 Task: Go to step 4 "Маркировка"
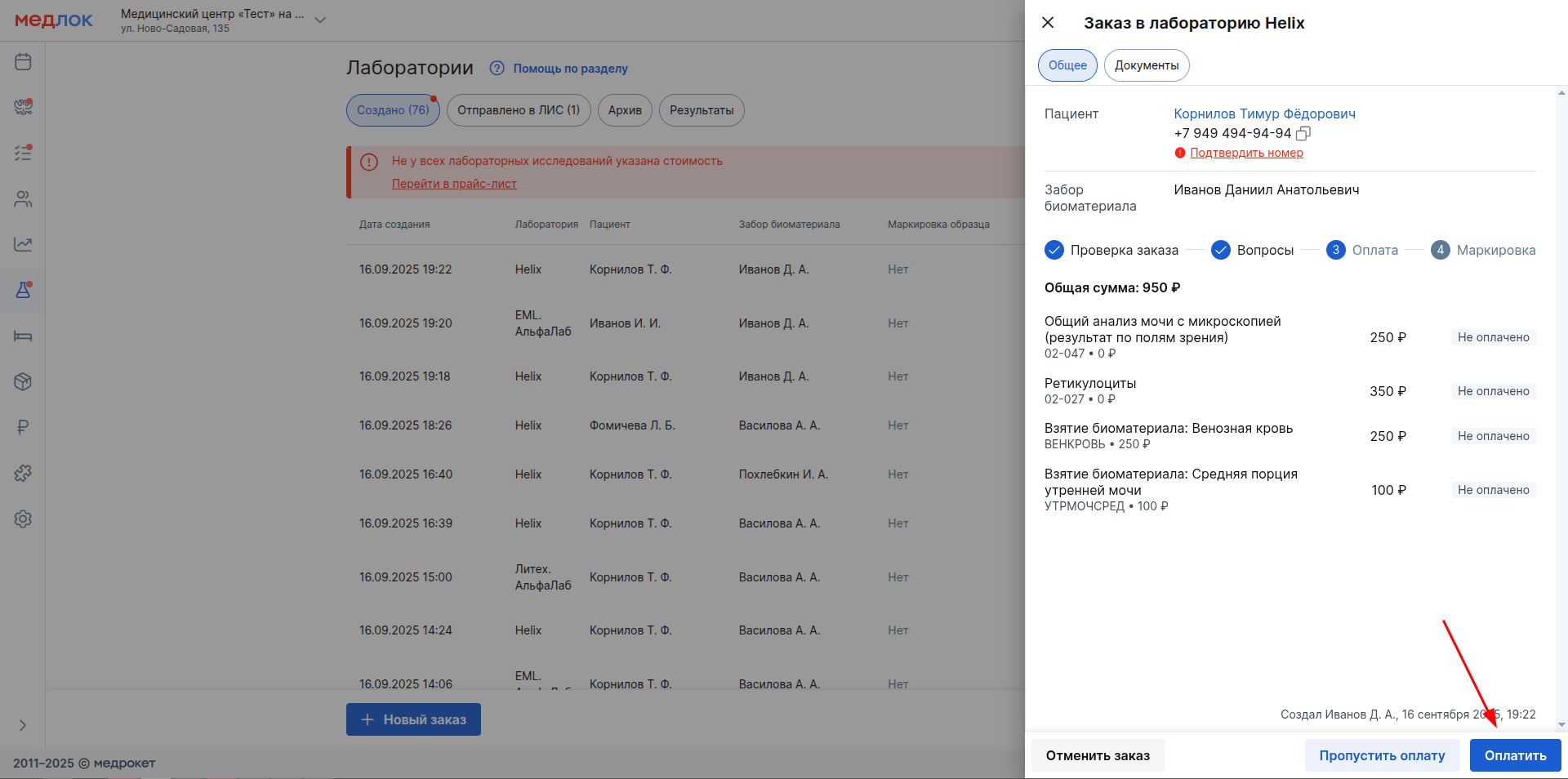(x=1483, y=250)
